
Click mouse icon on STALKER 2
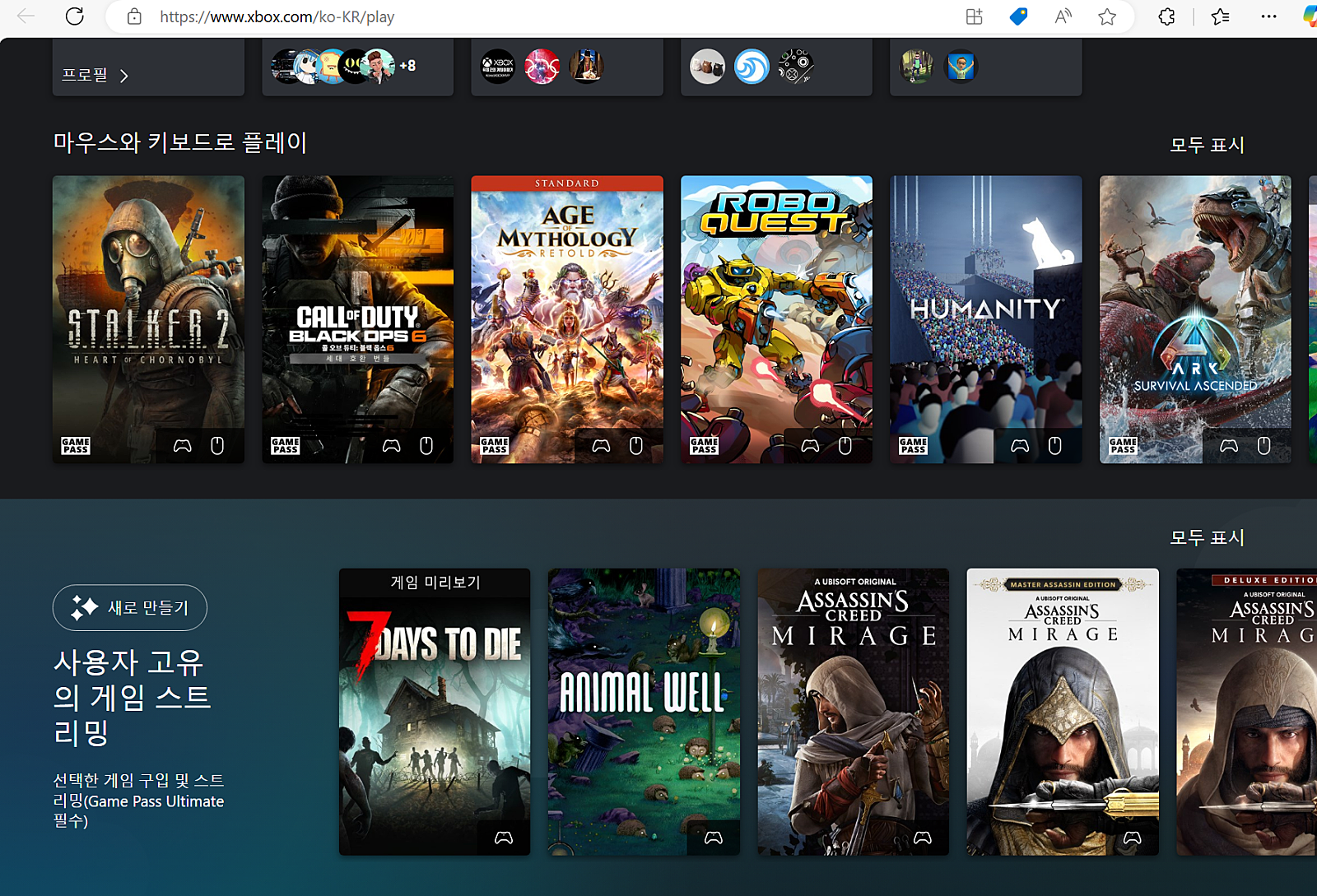point(217,446)
